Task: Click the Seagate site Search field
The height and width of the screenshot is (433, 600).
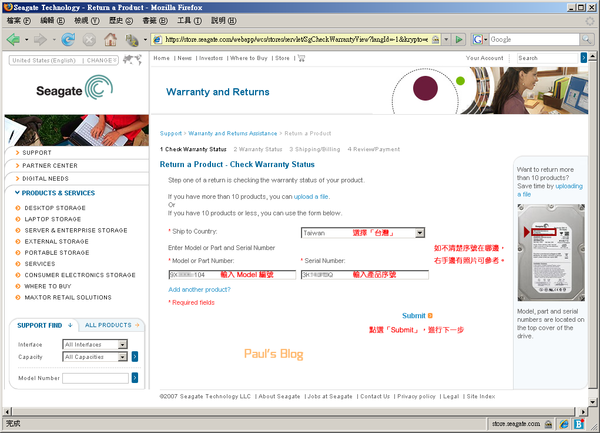Action: (547, 58)
